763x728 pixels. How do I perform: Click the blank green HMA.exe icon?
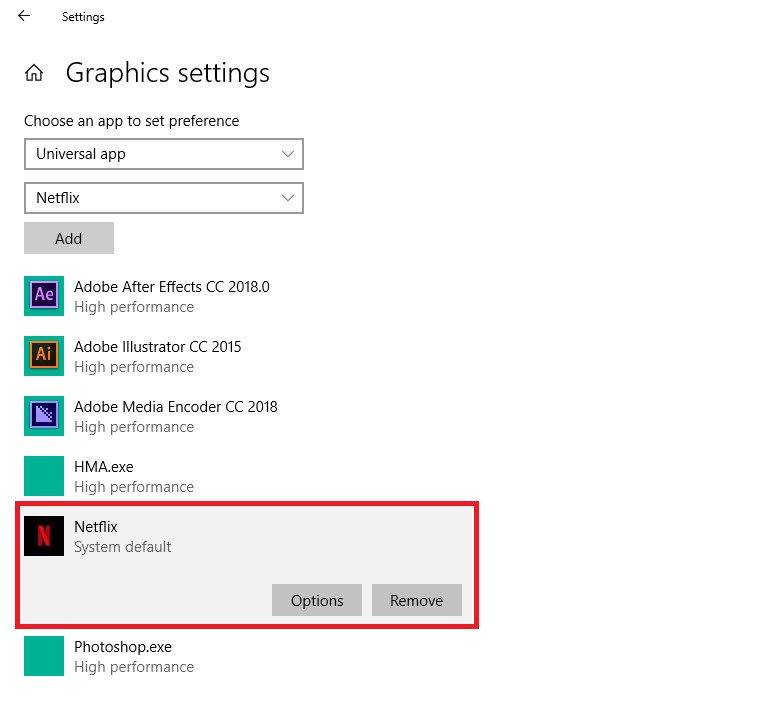coord(44,476)
